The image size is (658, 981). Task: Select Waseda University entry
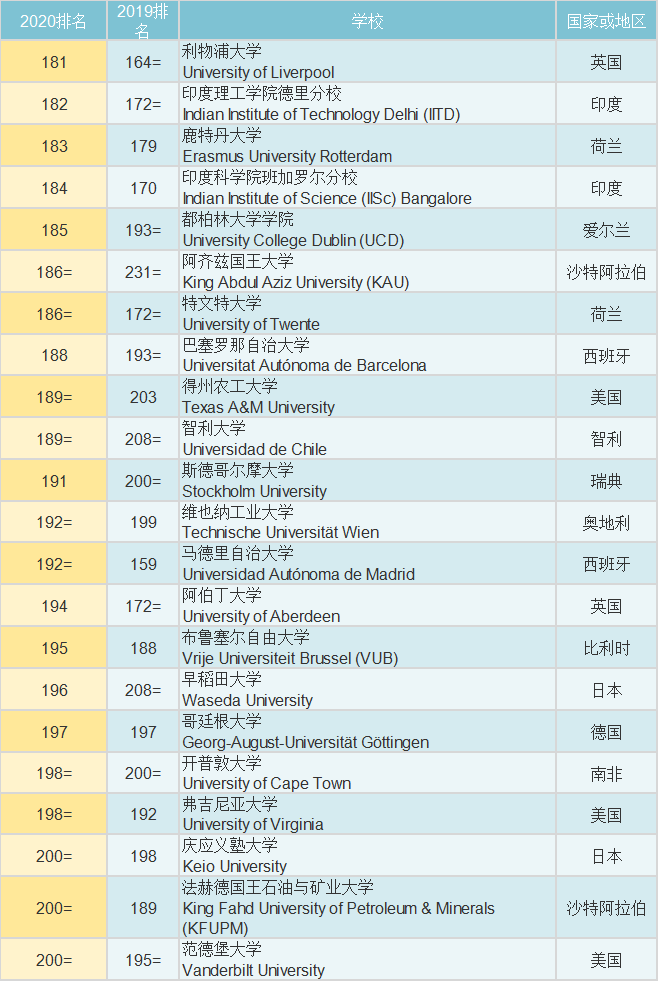248,700
